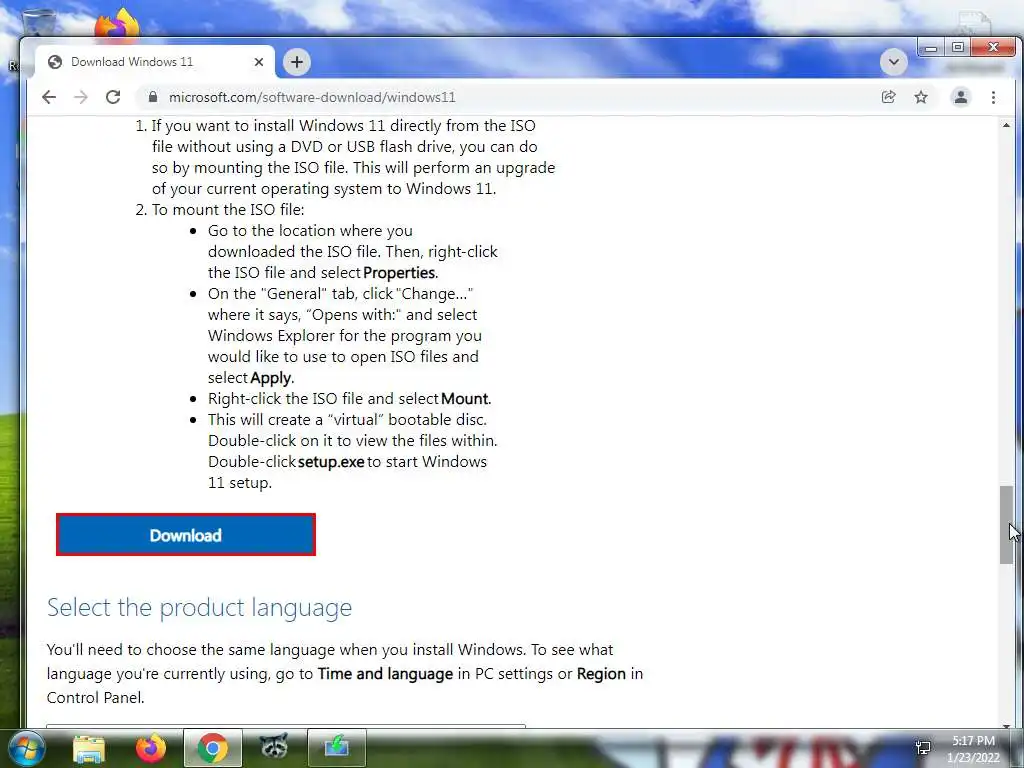1024x768 pixels.
Task: Click the bold text 'setup.exe'
Action: [331, 462]
